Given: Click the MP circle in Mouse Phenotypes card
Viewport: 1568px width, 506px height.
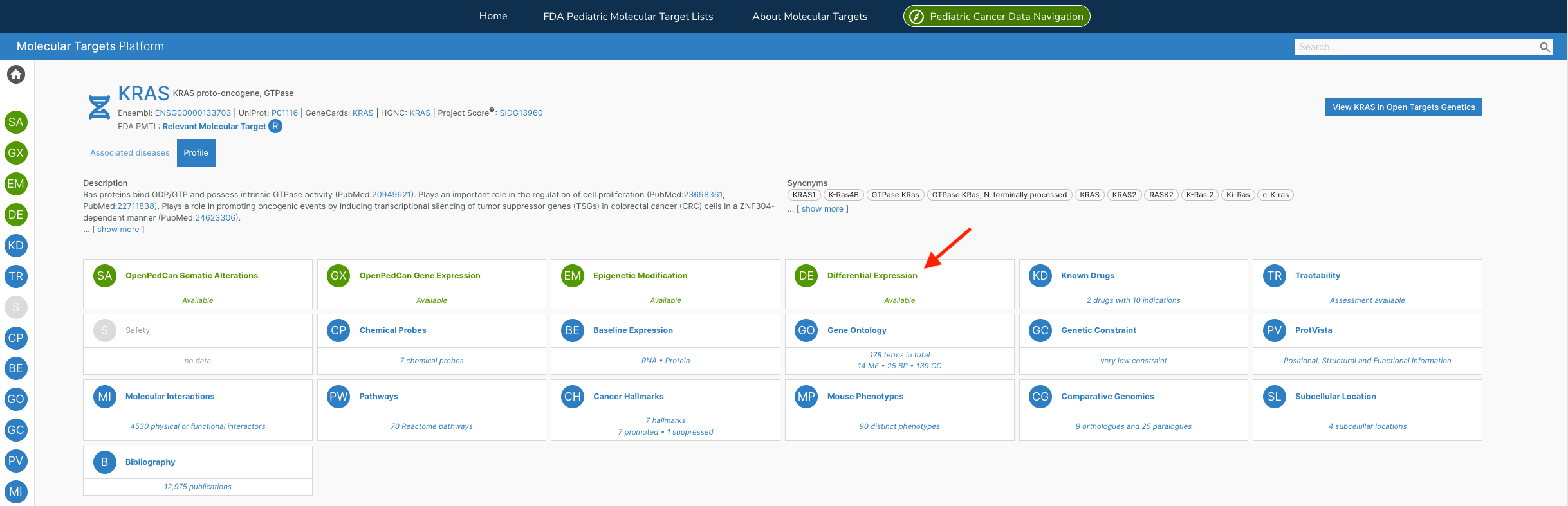Looking at the screenshot, I should pyautogui.click(x=806, y=397).
